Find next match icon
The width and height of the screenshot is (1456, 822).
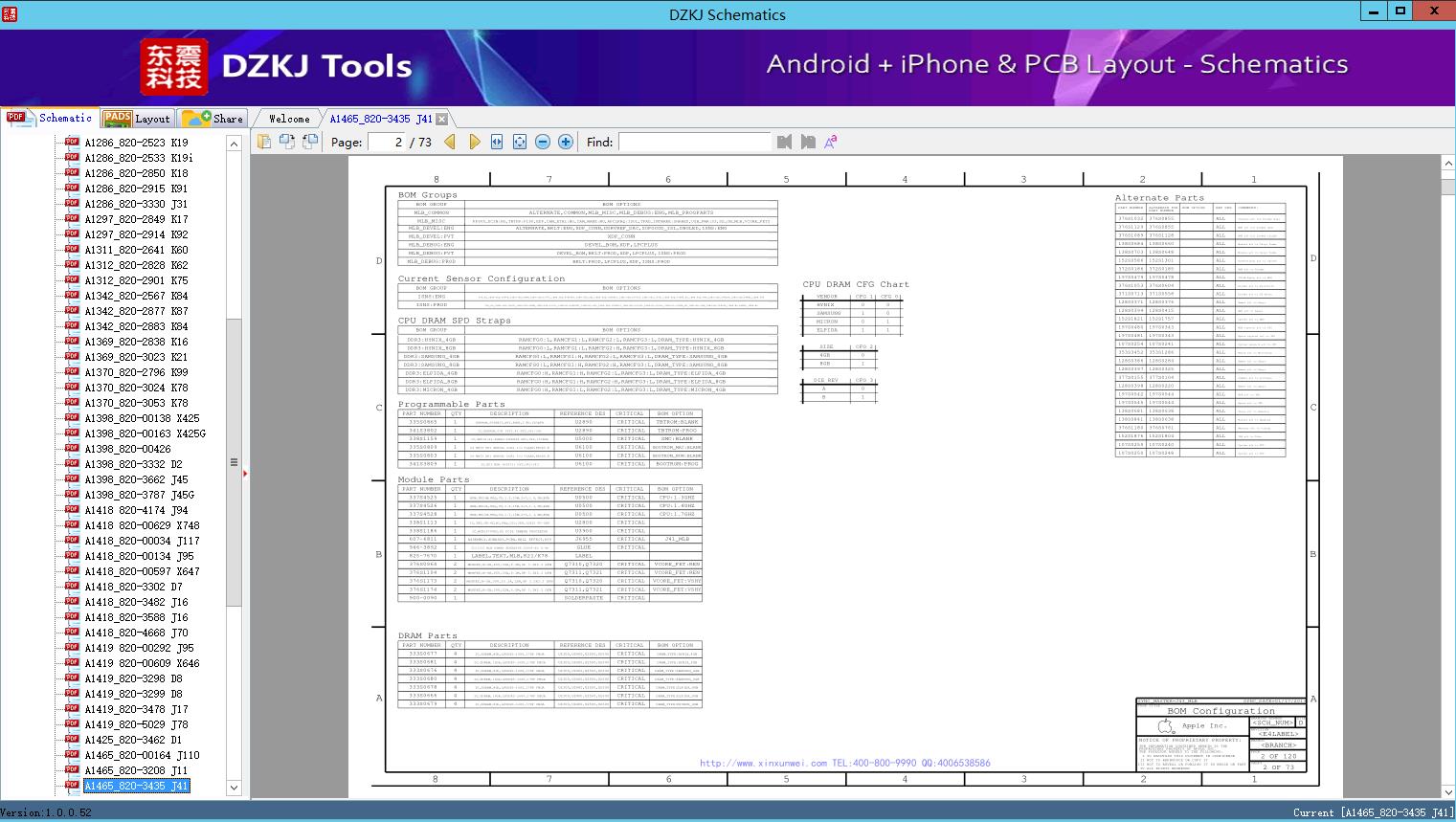(808, 142)
